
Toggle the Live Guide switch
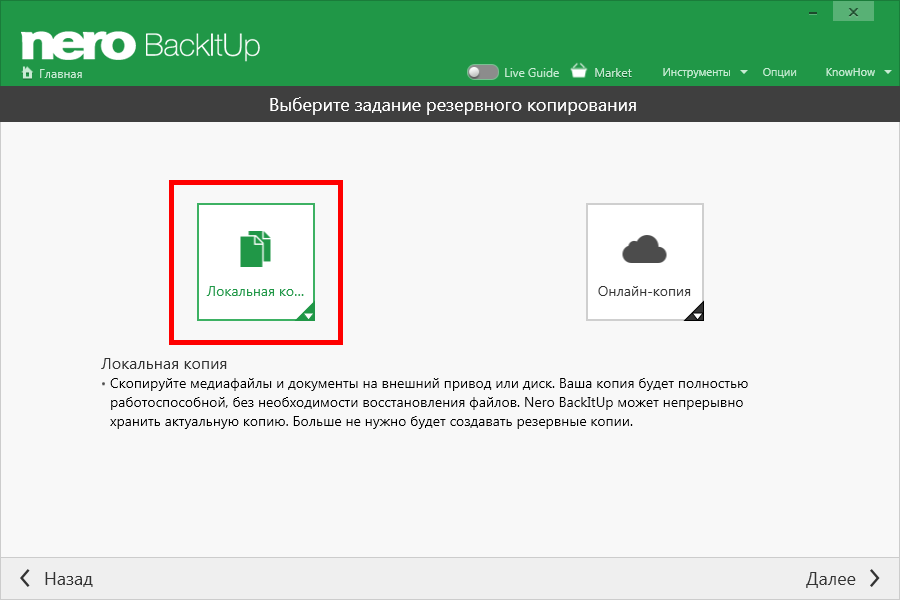point(483,72)
